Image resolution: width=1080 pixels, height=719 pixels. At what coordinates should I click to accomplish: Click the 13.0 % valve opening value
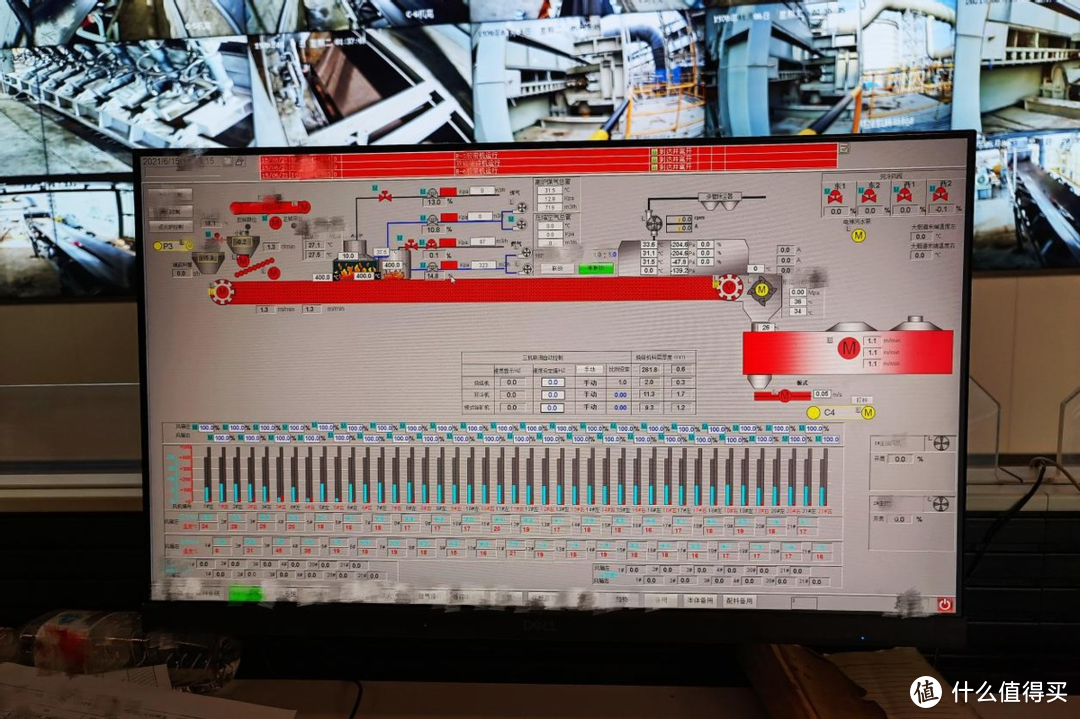[434, 202]
